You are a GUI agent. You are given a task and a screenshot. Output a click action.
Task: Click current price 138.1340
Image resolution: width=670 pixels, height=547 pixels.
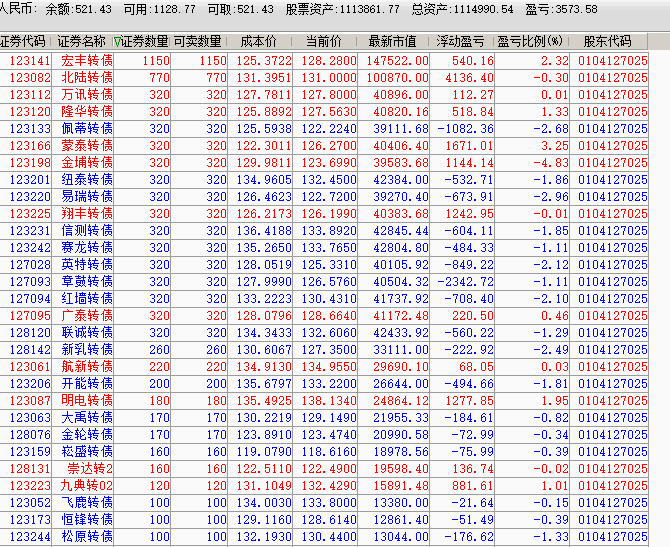[x=329, y=400]
